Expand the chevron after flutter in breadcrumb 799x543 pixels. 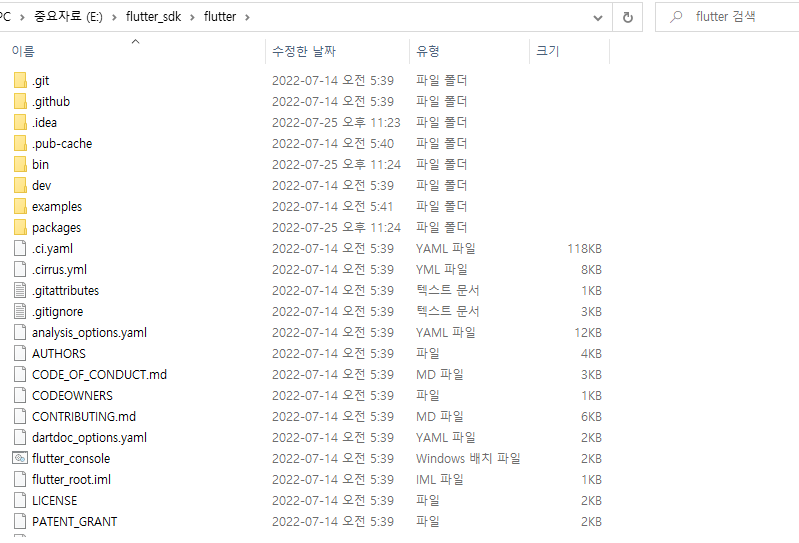point(247,17)
